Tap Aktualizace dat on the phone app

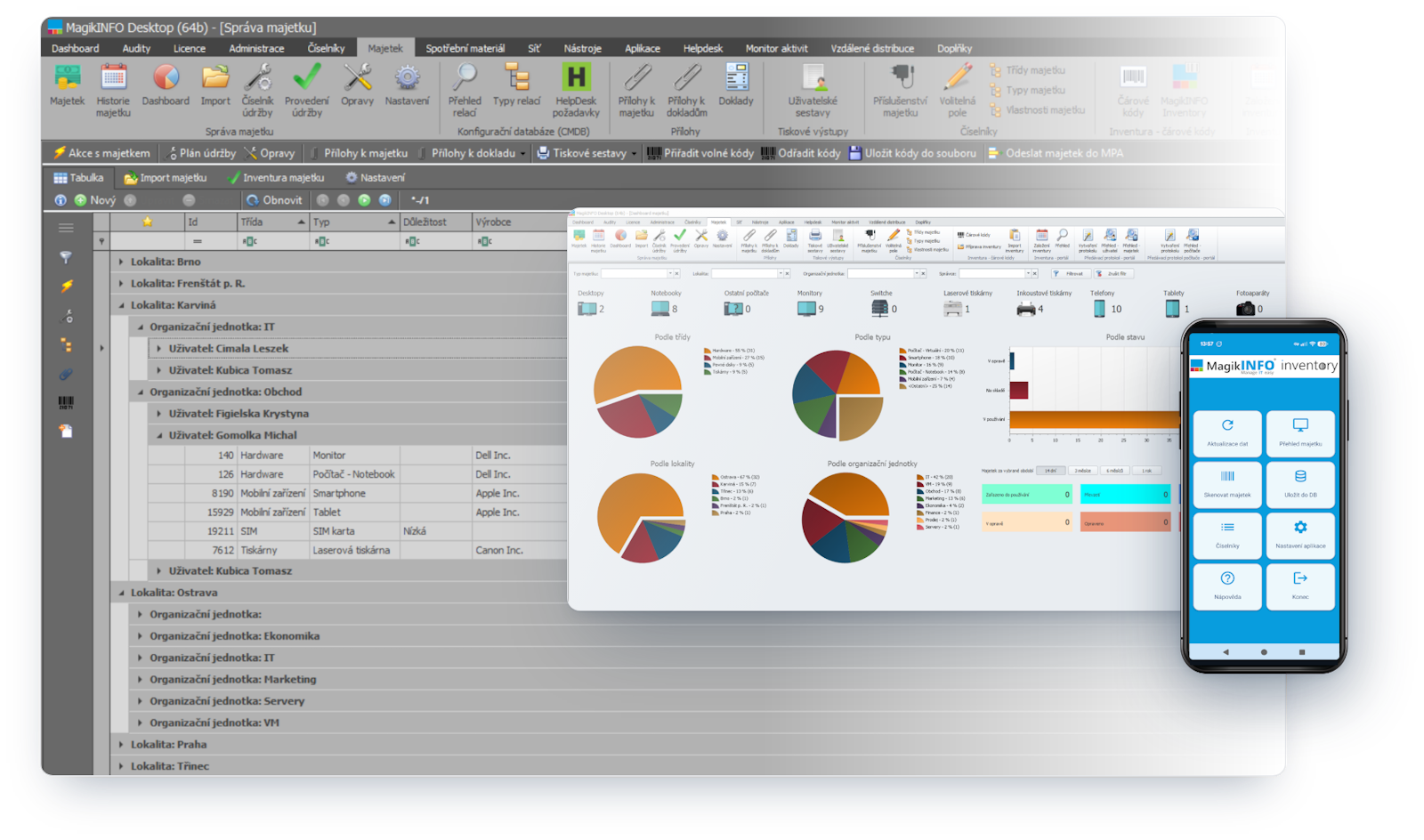tap(1227, 432)
